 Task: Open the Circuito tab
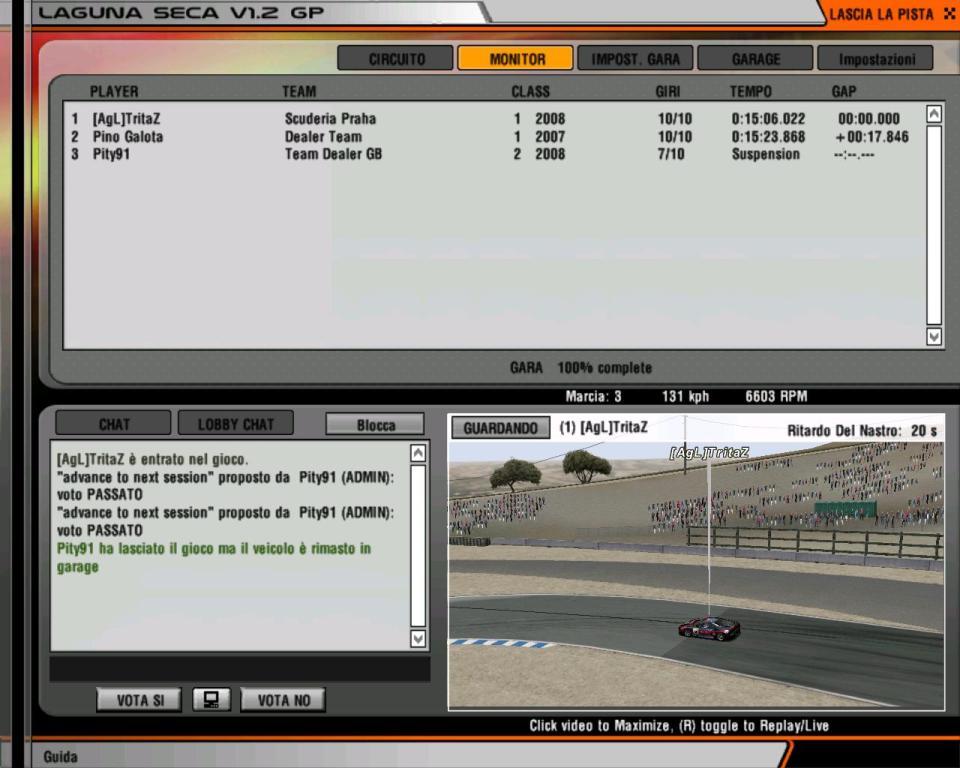396,59
